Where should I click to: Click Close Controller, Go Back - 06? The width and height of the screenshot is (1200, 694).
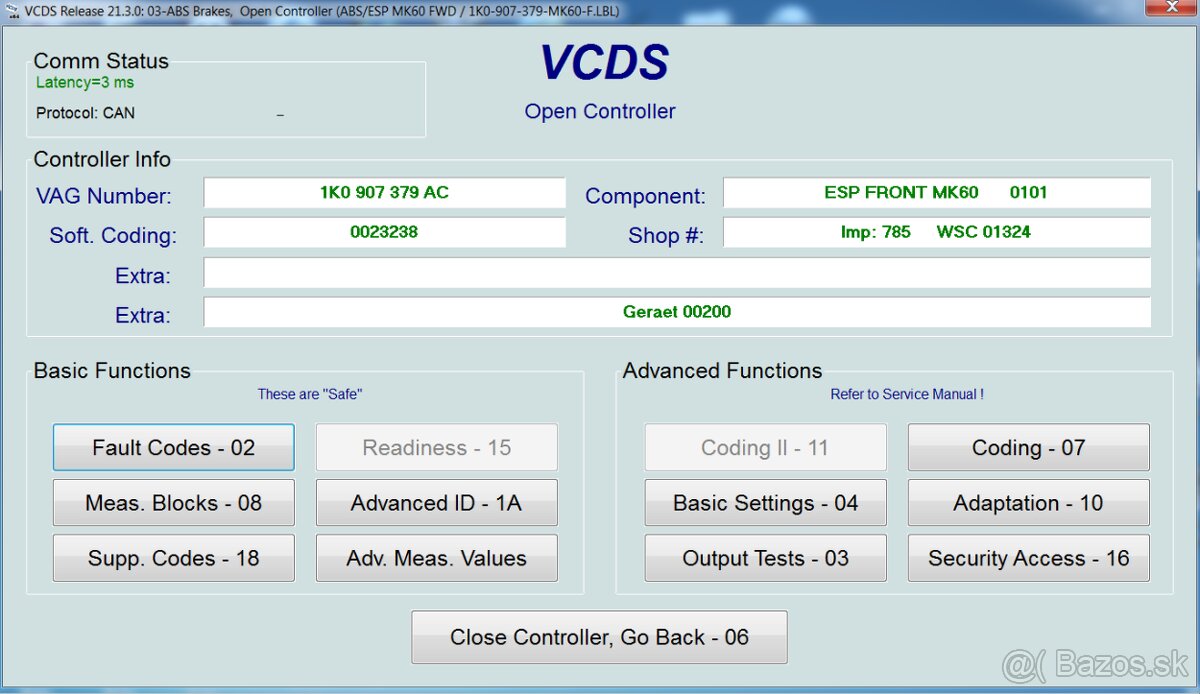pyautogui.click(x=599, y=637)
